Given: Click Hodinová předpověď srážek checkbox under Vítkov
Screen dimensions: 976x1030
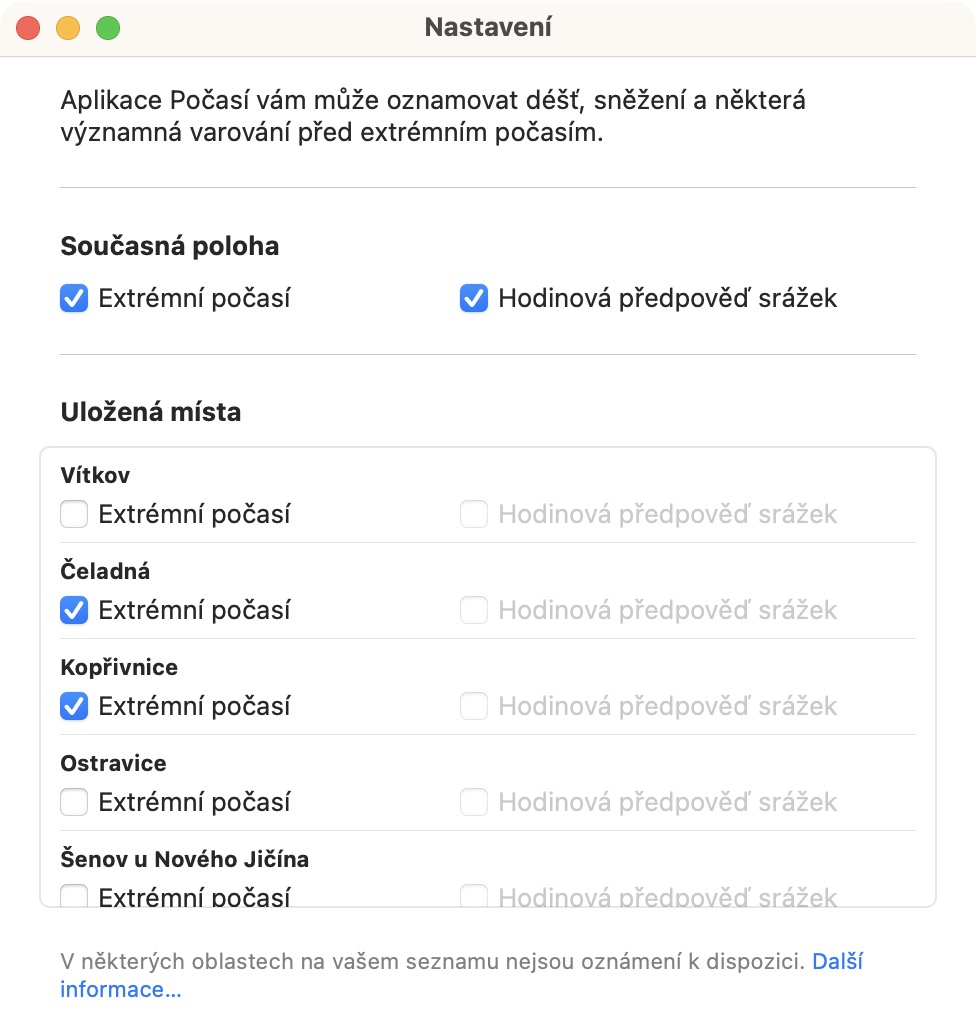Looking at the screenshot, I should point(474,514).
